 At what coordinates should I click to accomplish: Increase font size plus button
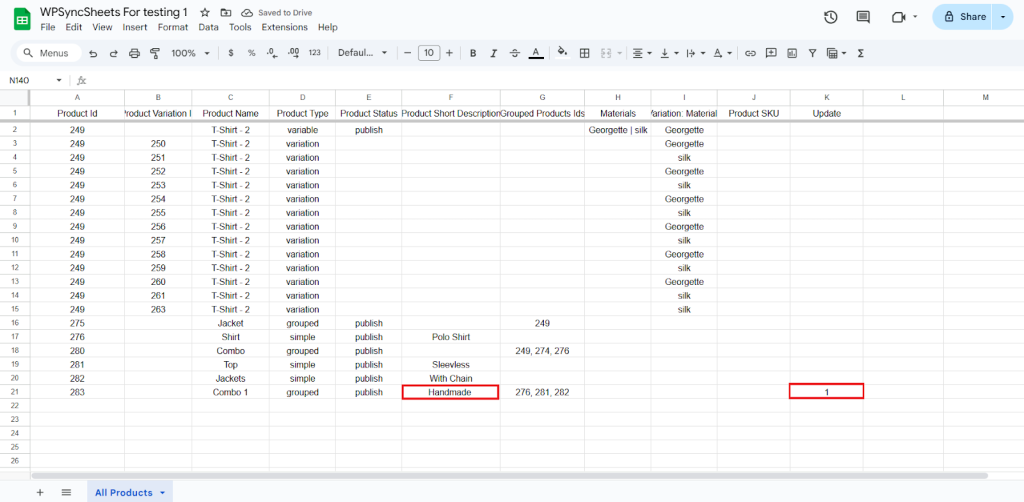click(449, 53)
